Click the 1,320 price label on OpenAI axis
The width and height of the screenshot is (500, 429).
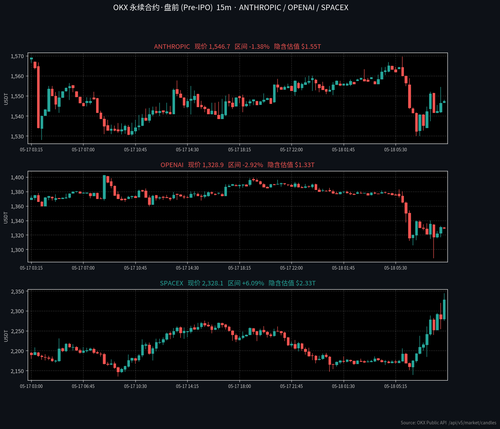click(x=17, y=235)
